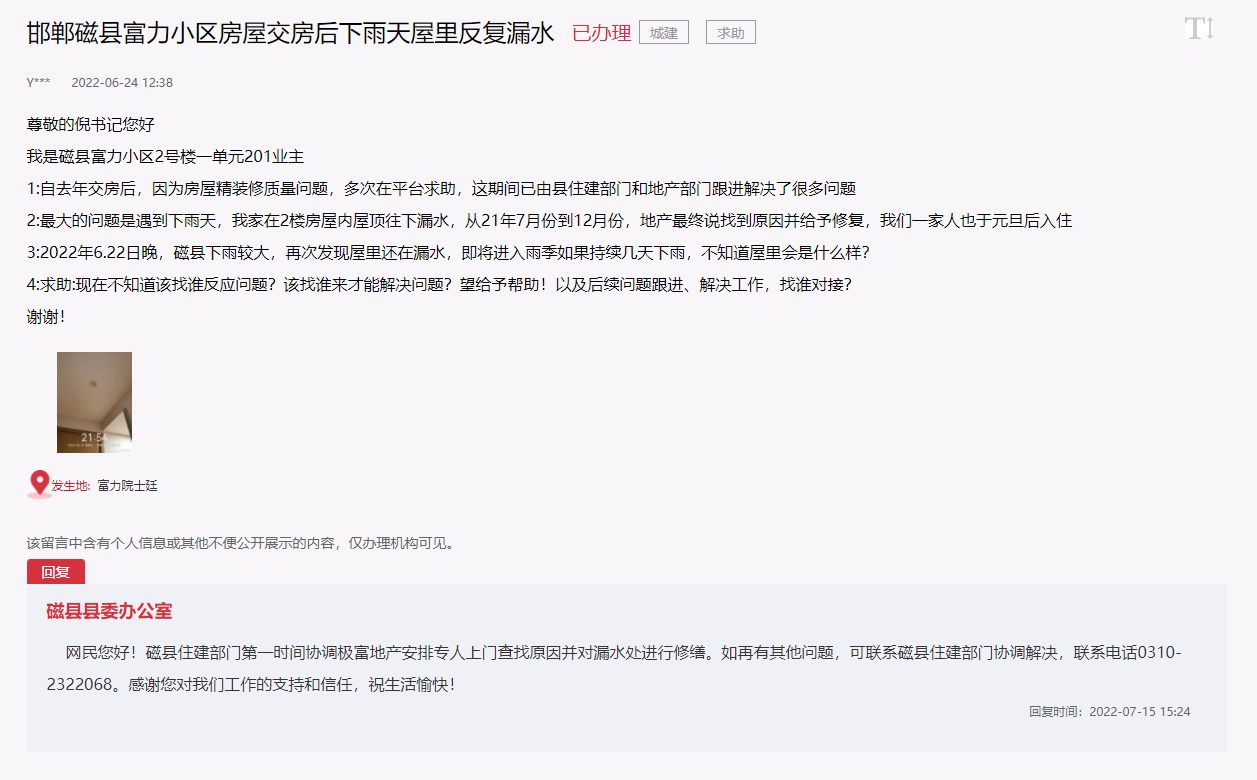Click the reply line starting with 2322068
This screenshot has height=780, width=1257.
pos(250,686)
